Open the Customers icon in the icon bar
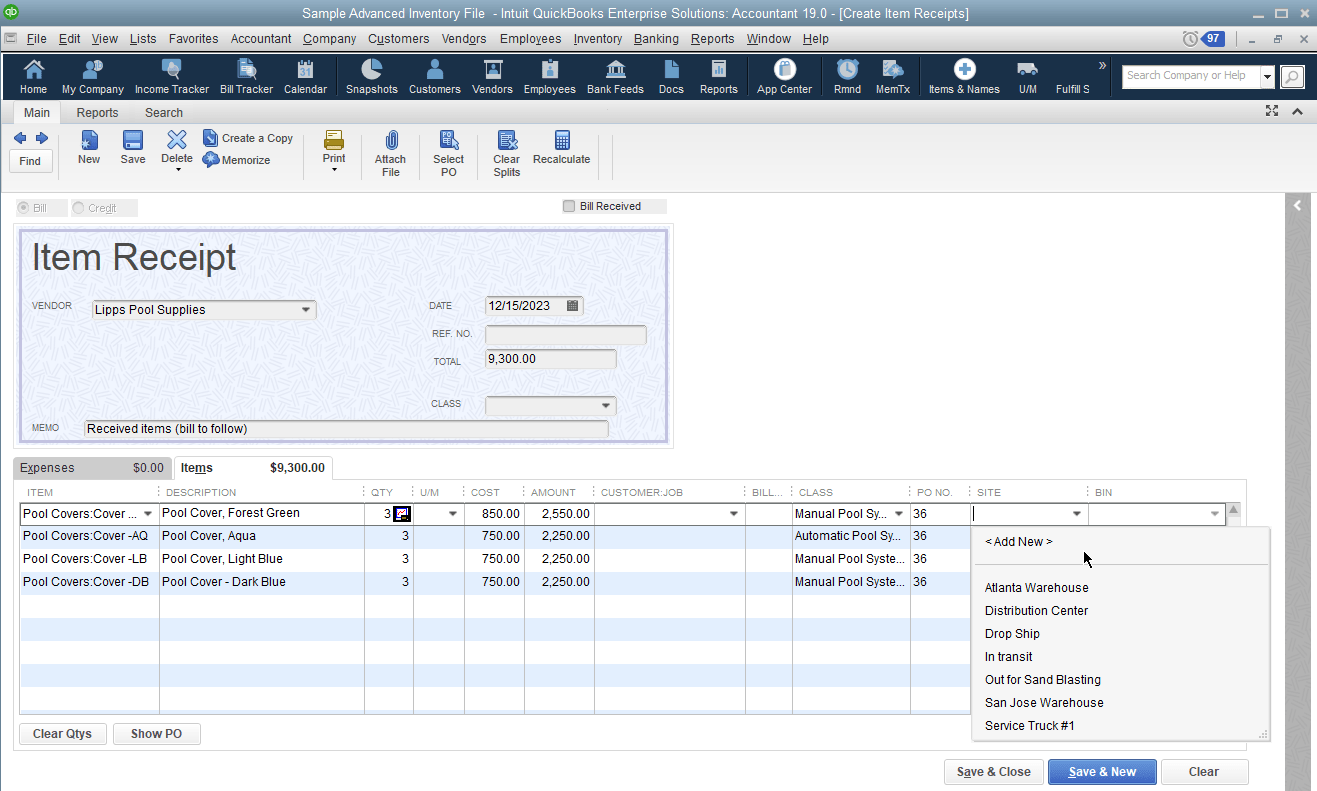 coord(435,77)
